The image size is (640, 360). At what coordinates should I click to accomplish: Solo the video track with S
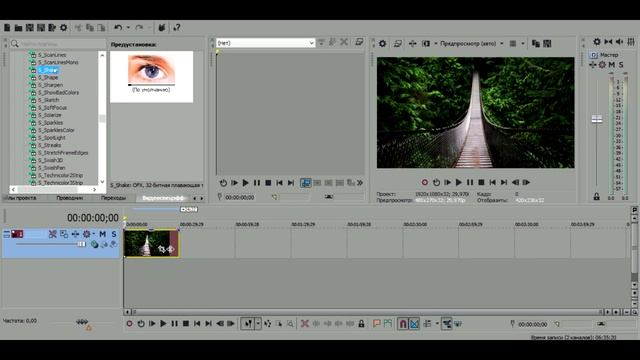(114, 234)
